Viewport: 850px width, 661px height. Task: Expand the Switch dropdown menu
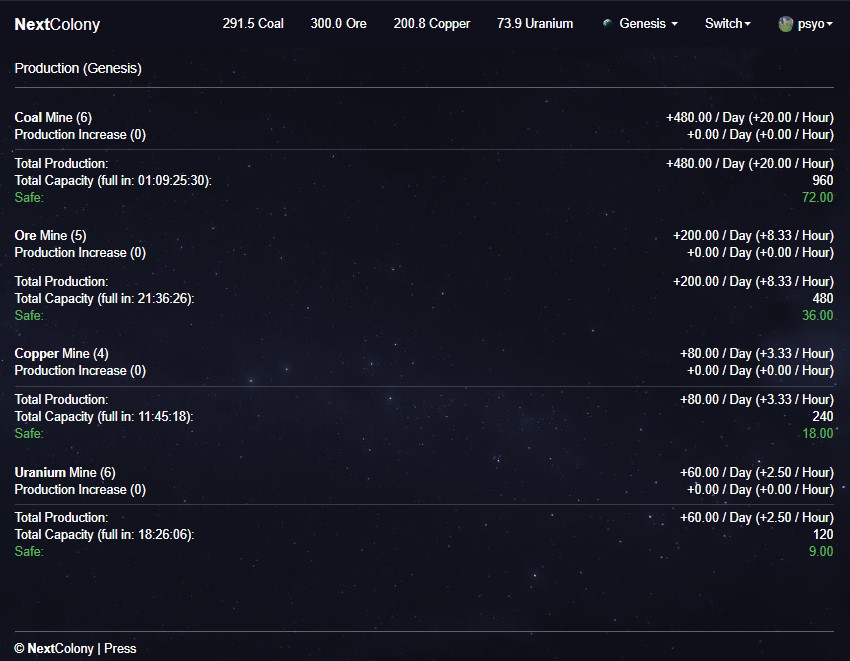[727, 23]
